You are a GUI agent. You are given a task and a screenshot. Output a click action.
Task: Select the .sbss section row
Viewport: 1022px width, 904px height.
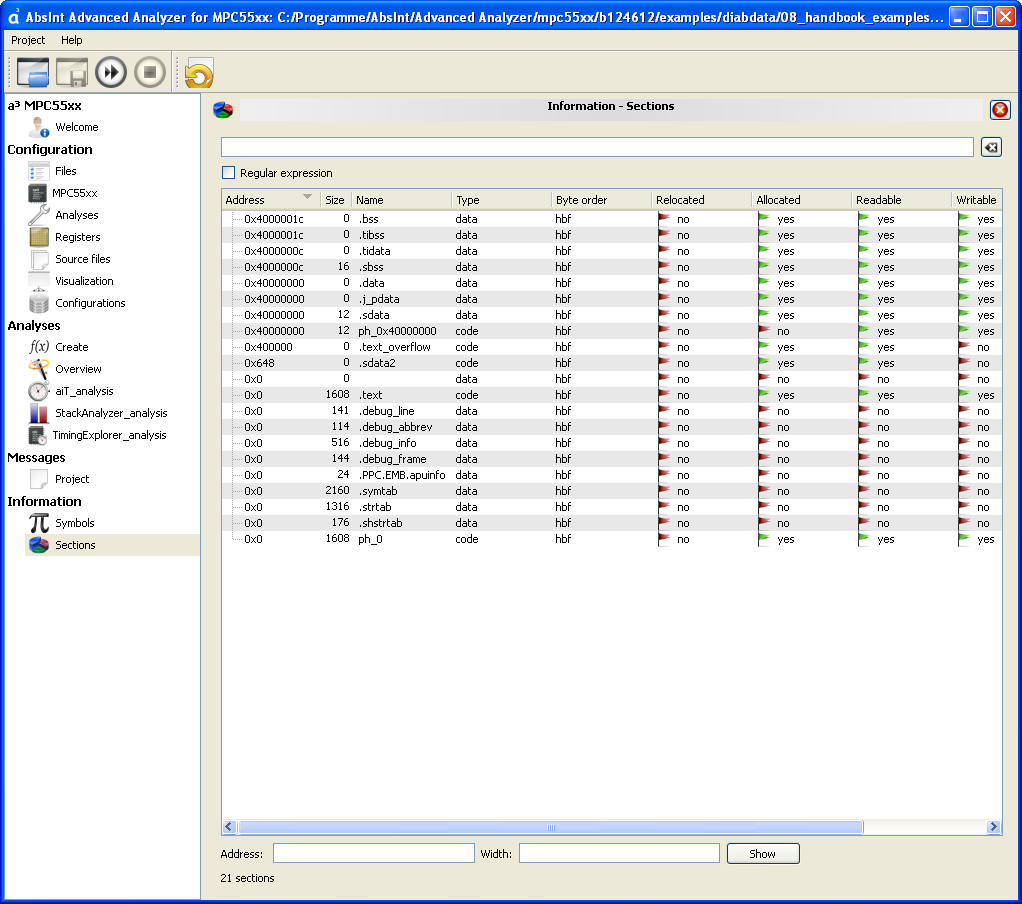(x=611, y=267)
